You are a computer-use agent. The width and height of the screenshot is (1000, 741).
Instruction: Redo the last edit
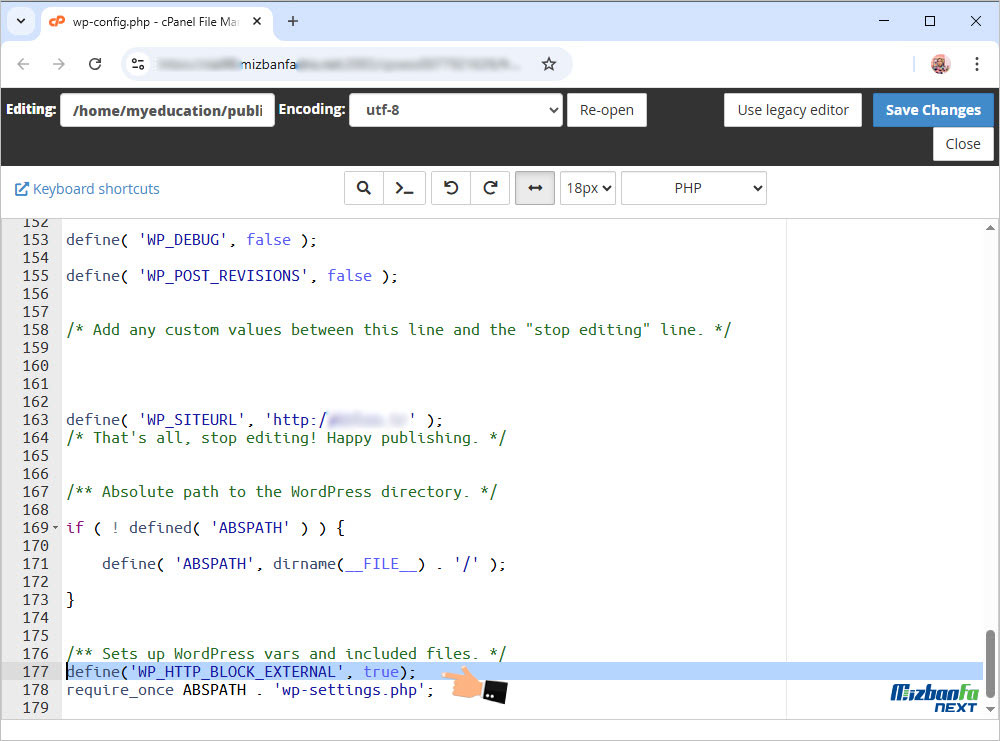click(491, 188)
